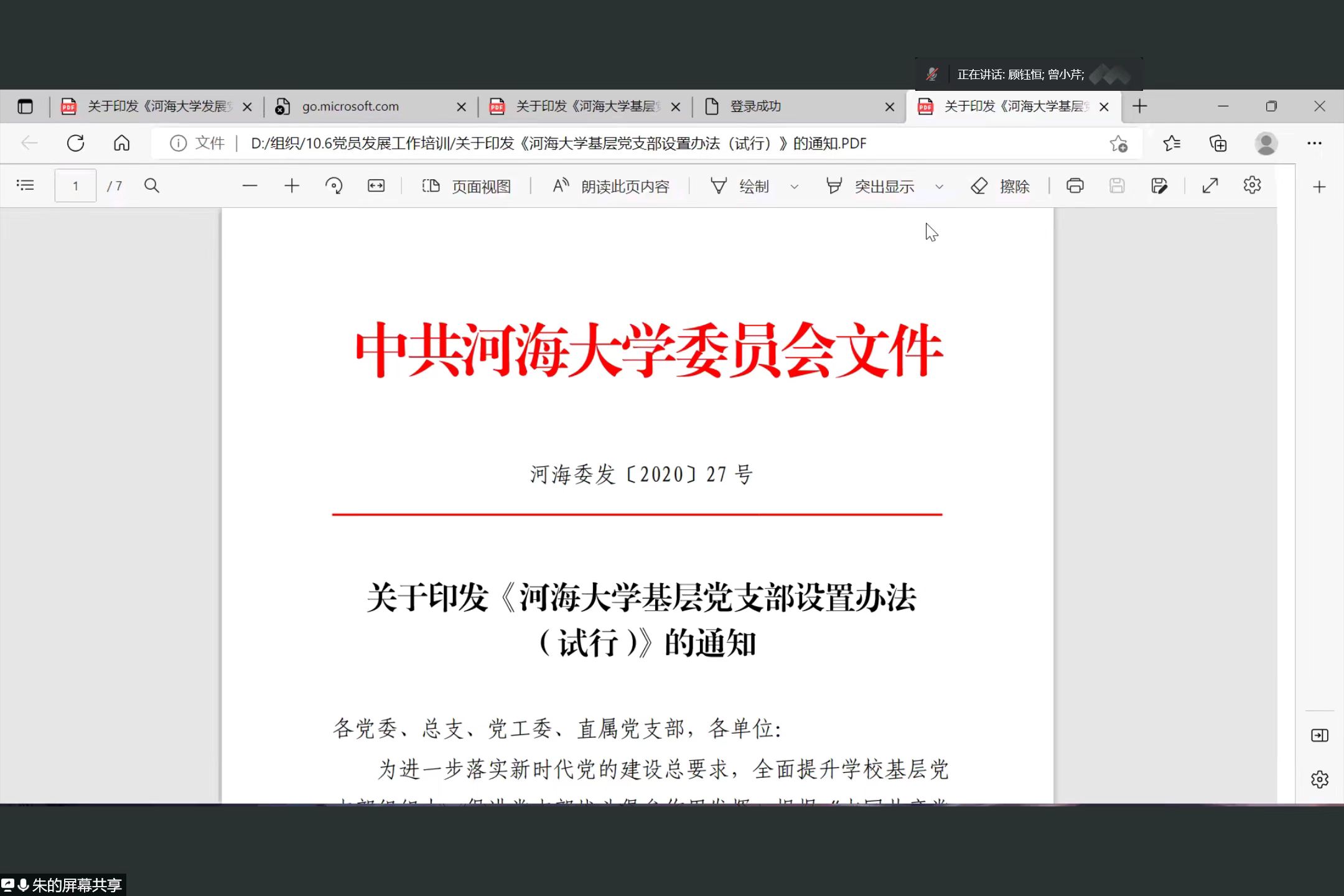Open the PDF table of contents panel

[25, 185]
